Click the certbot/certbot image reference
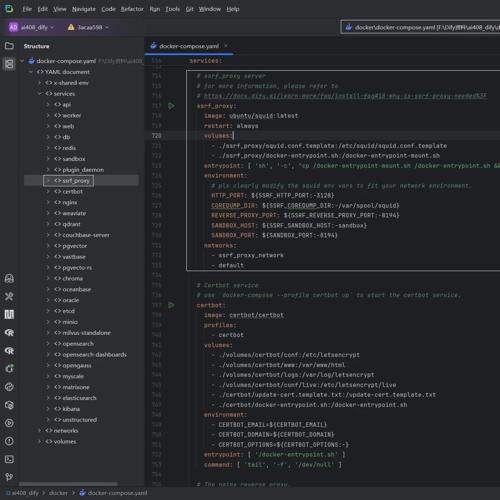The width and height of the screenshot is (500, 500). 257,315
